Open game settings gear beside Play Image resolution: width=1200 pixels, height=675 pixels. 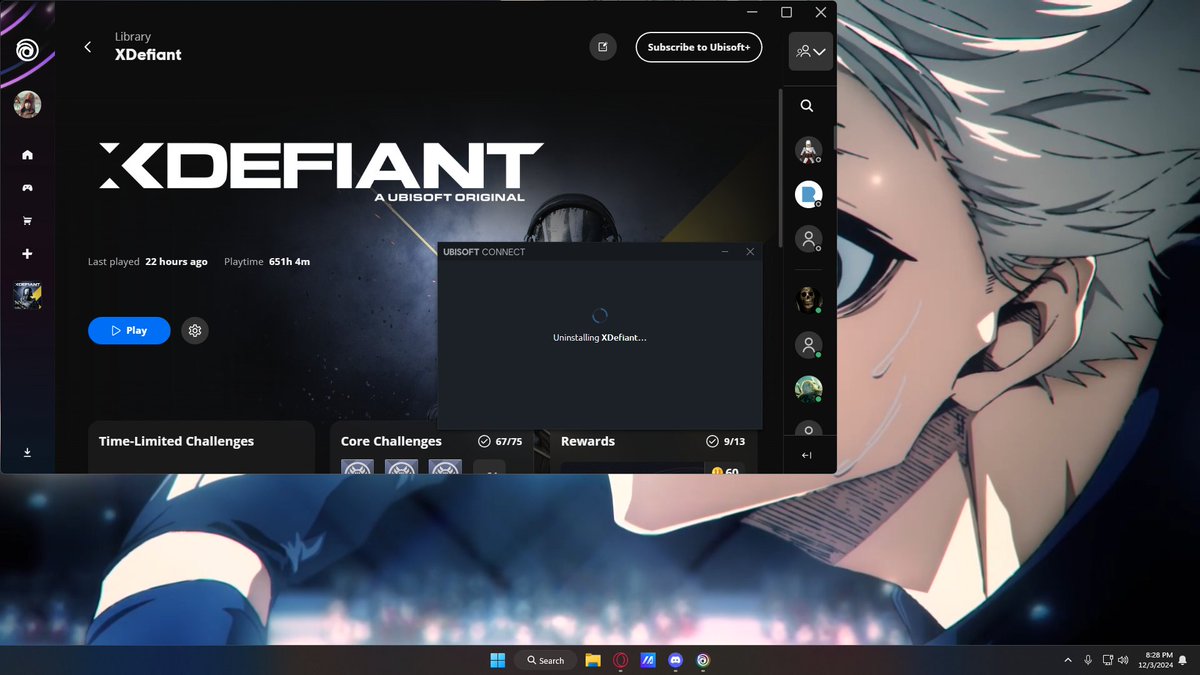pos(195,330)
